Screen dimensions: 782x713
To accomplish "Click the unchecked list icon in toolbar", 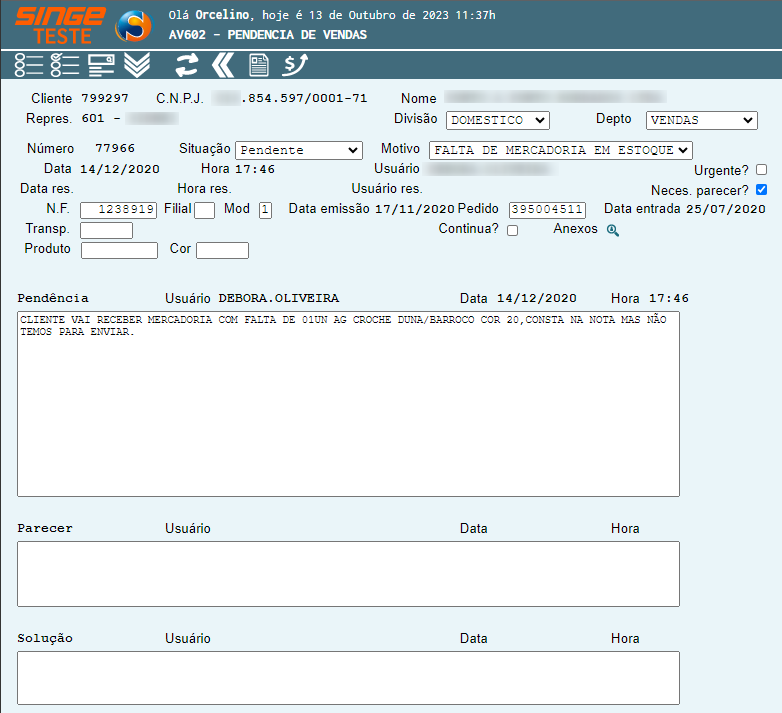I will pyautogui.click(x=29, y=66).
